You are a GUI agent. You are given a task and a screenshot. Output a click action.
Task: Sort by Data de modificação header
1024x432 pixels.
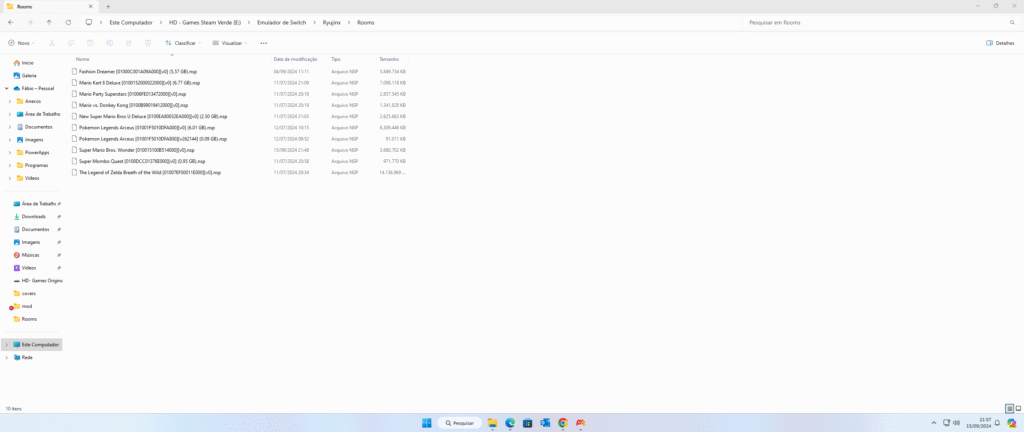click(x=295, y=59)
